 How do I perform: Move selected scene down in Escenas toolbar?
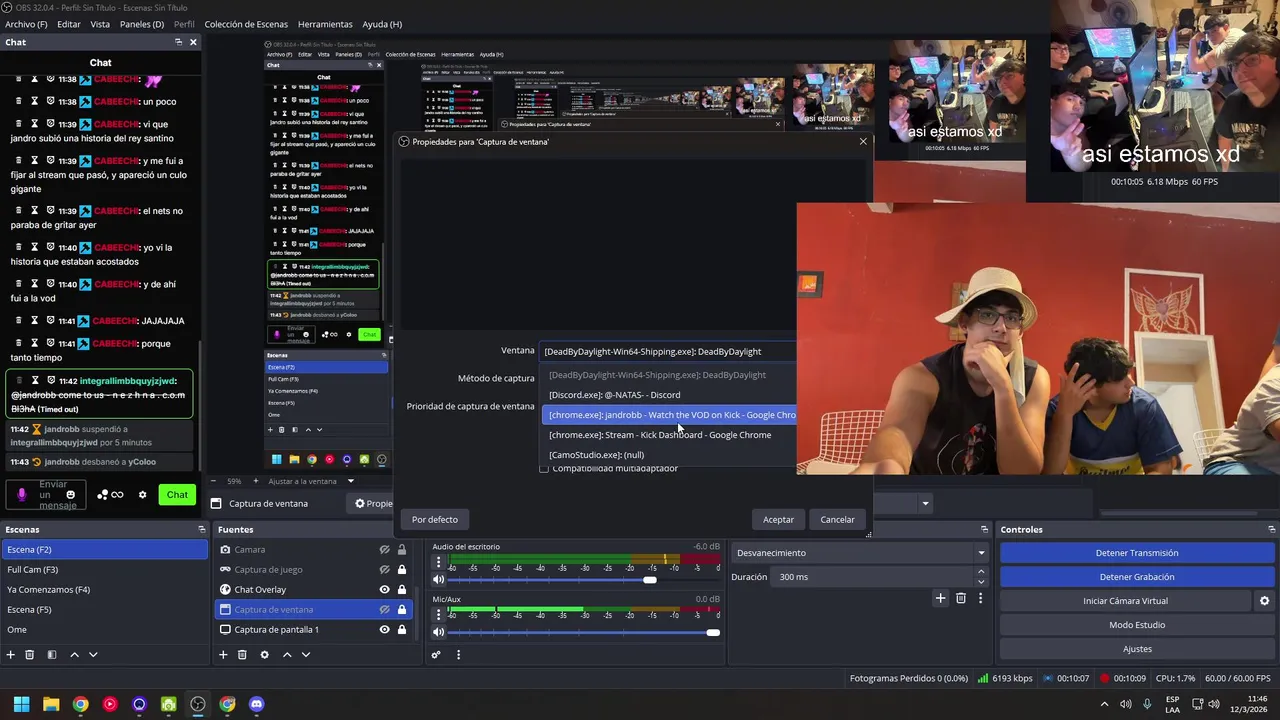(x=93, y=655)
